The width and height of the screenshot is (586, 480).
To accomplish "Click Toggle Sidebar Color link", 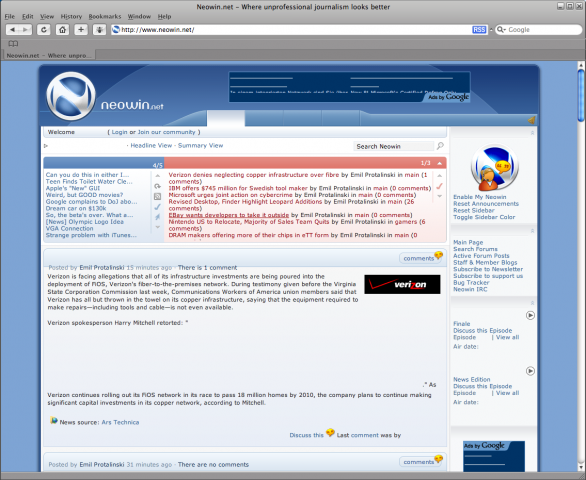I will coord(484,217).
